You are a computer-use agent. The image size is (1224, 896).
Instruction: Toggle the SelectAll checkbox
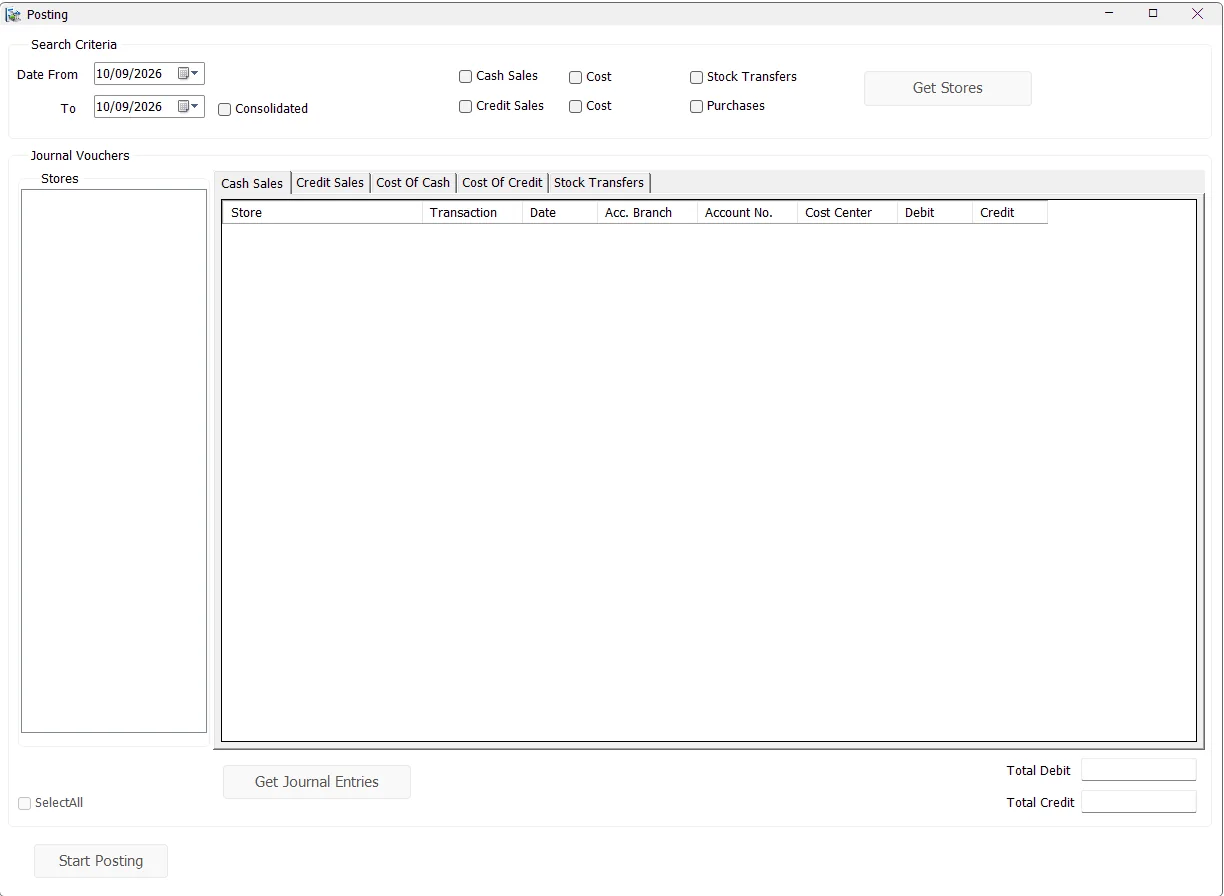(x=25, y=803)
